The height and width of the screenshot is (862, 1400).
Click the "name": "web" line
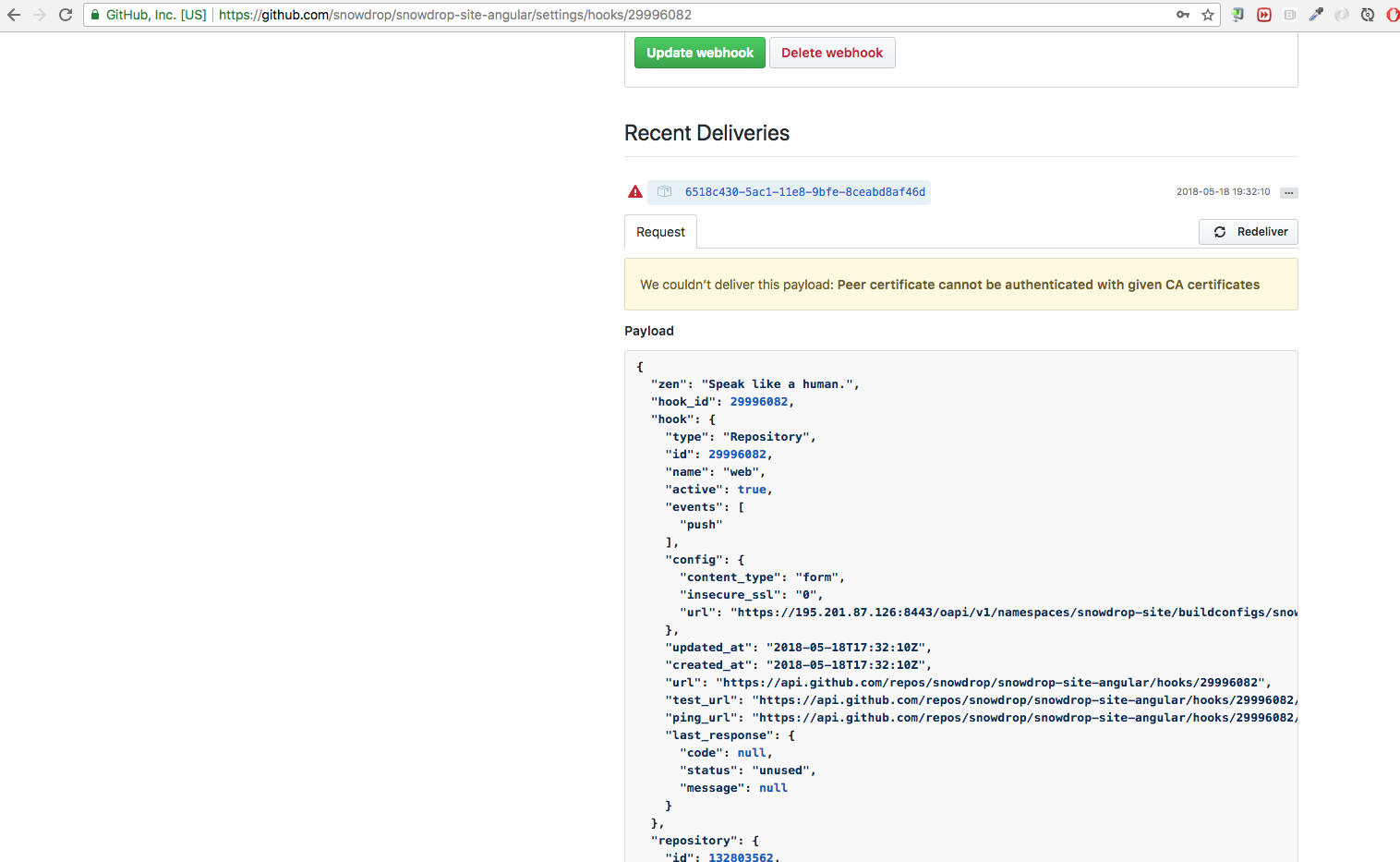point(716,472)
